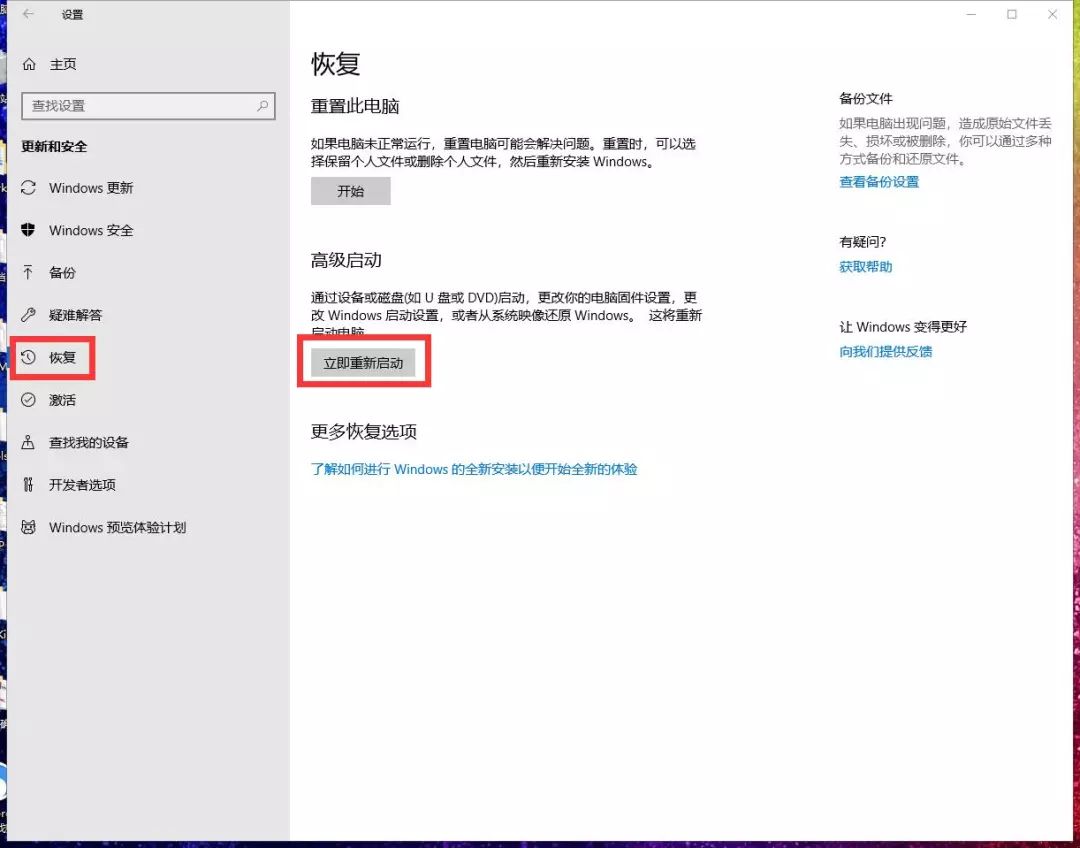This screenshot has width=1080, height=848.
Task: Click the 高级启动 heading
Action: point(346,260)
